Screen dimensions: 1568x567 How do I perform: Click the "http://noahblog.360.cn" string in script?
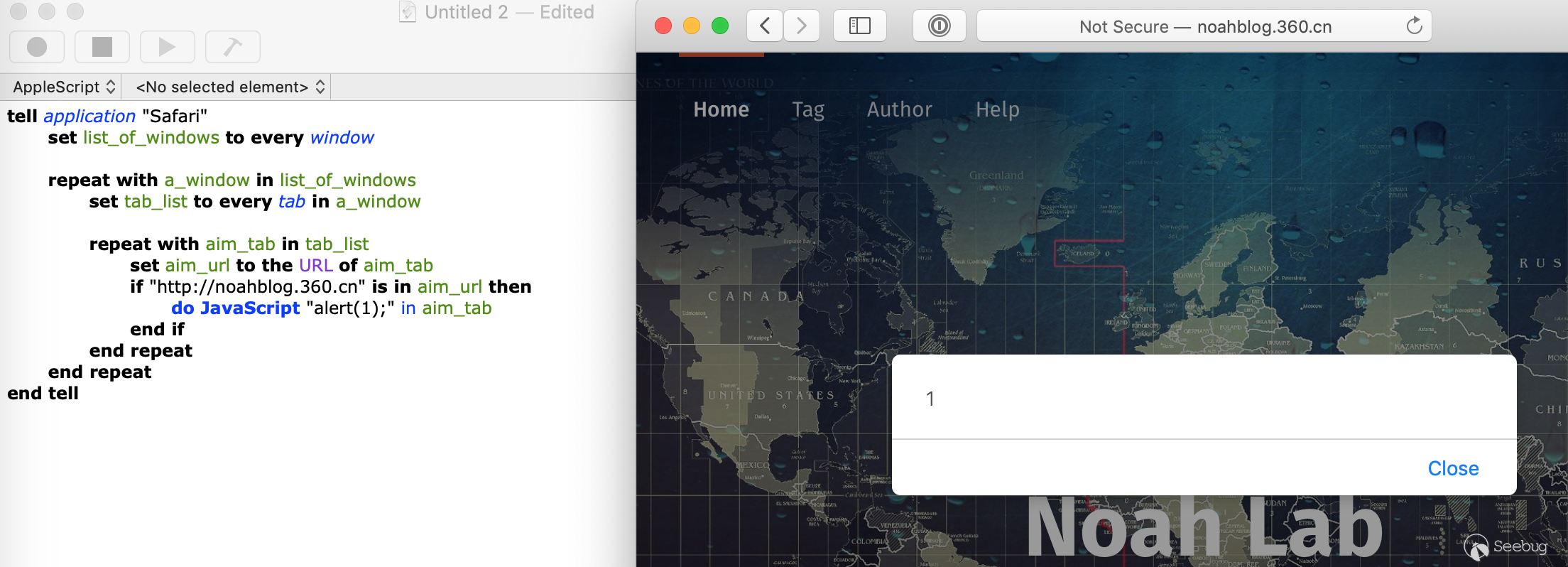tap(258, 286)
